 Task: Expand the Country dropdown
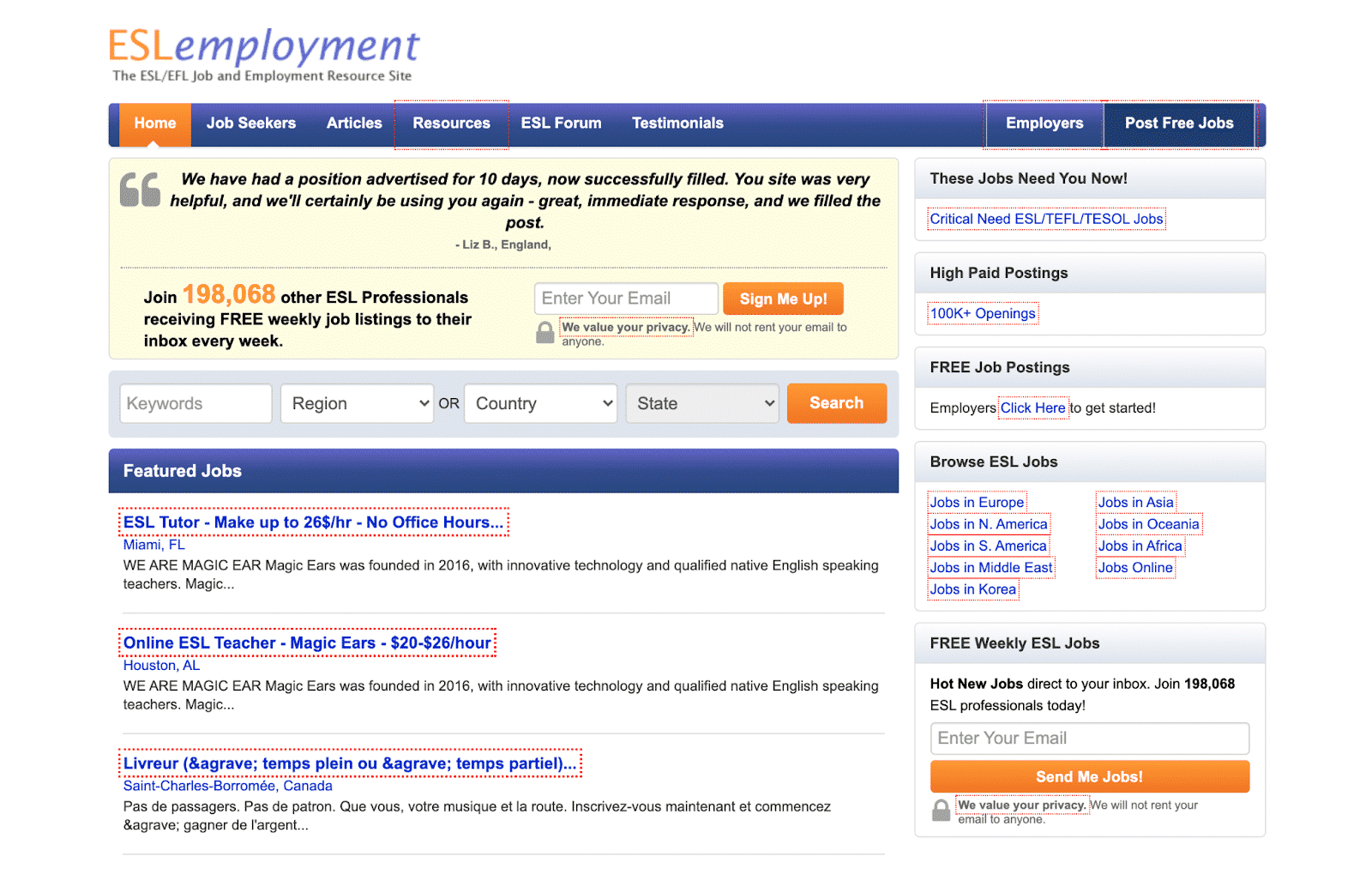point(540,403)
